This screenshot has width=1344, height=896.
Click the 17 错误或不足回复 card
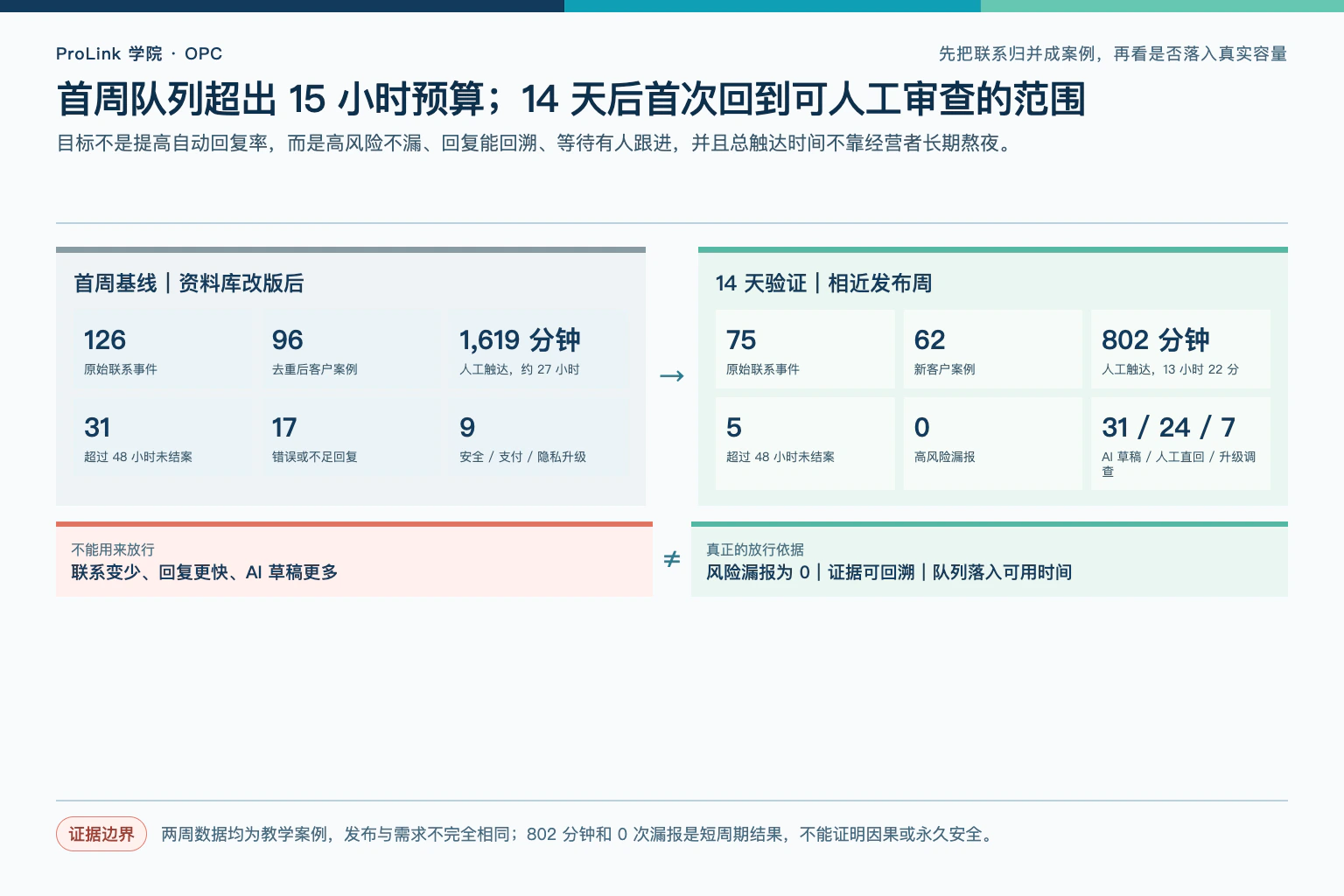351,437
